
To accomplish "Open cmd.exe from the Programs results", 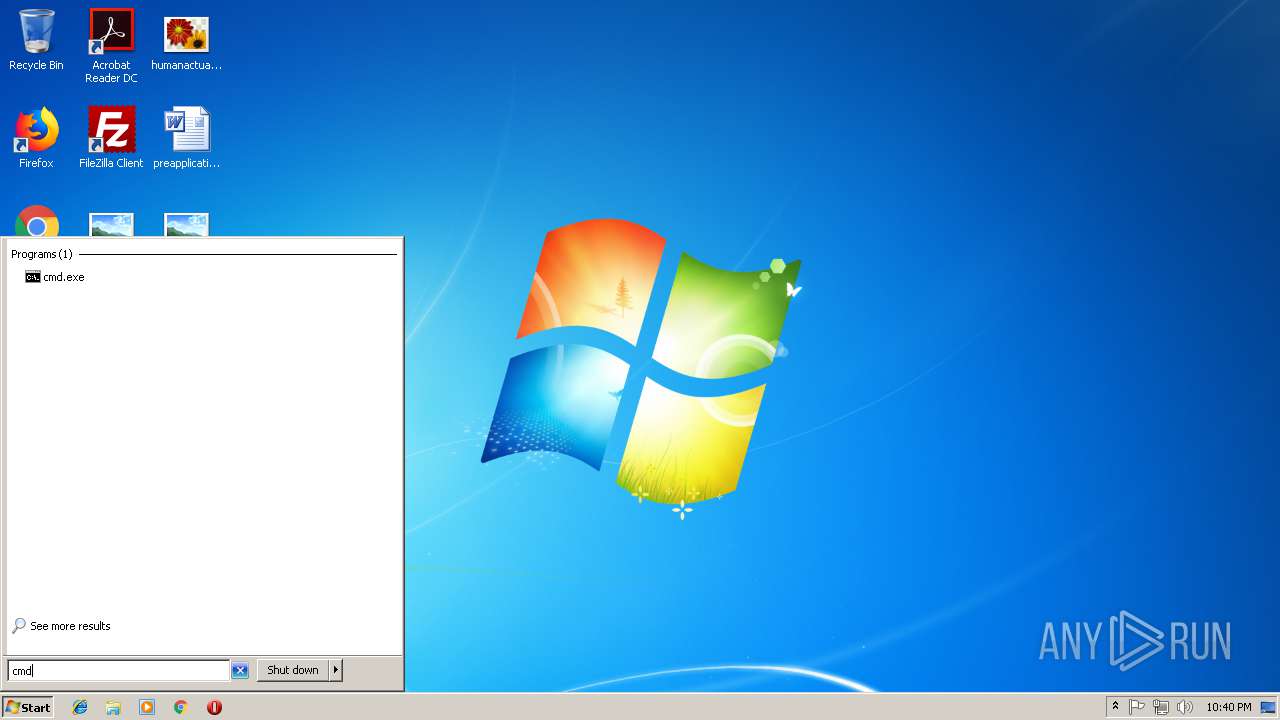I will pyautogui.click(x=55, y=277).
